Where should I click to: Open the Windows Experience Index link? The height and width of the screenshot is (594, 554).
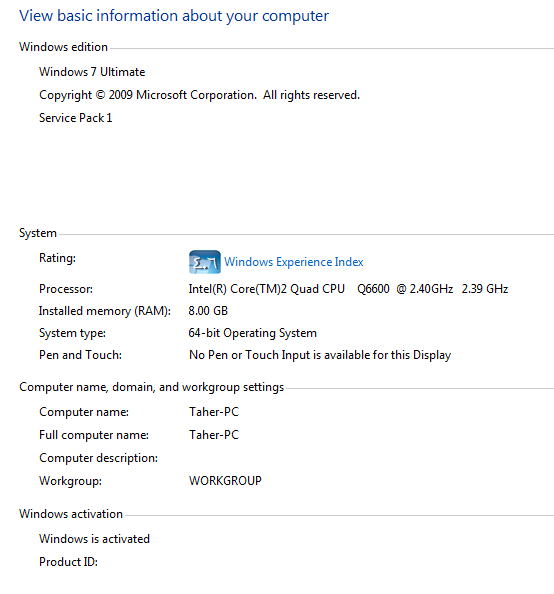(294, 262)
